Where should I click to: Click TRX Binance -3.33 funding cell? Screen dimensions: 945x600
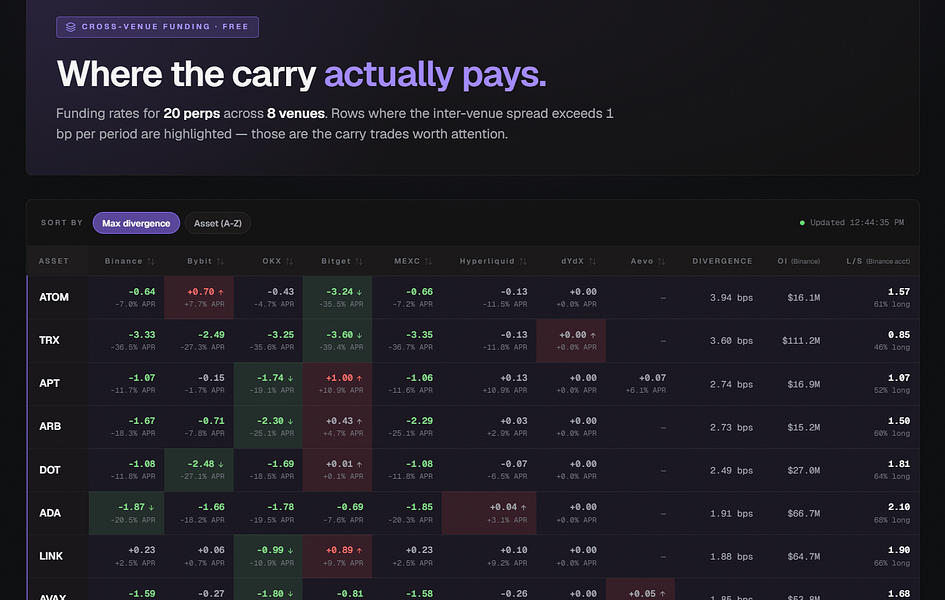click(x=127, y=341)
